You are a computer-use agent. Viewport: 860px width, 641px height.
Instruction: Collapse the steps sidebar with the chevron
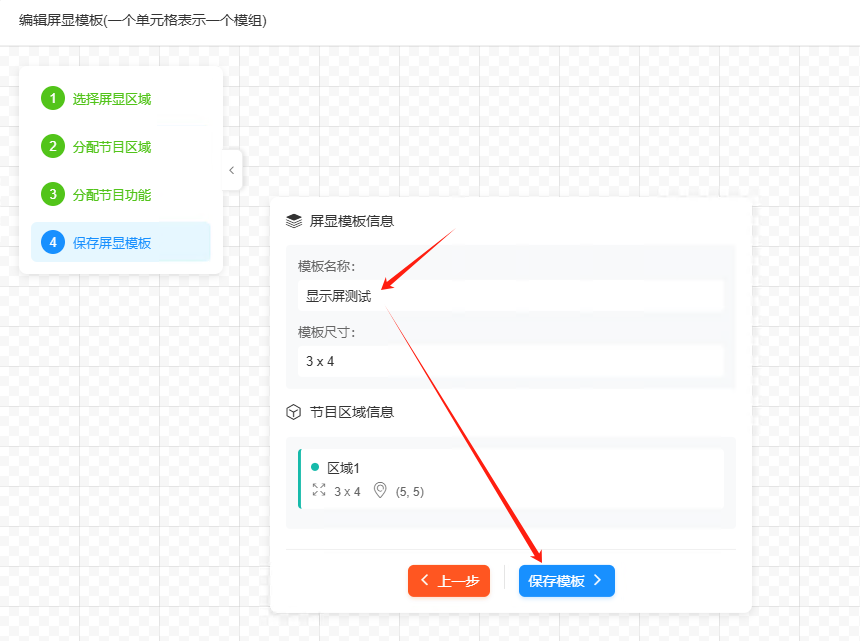[232, 170]
